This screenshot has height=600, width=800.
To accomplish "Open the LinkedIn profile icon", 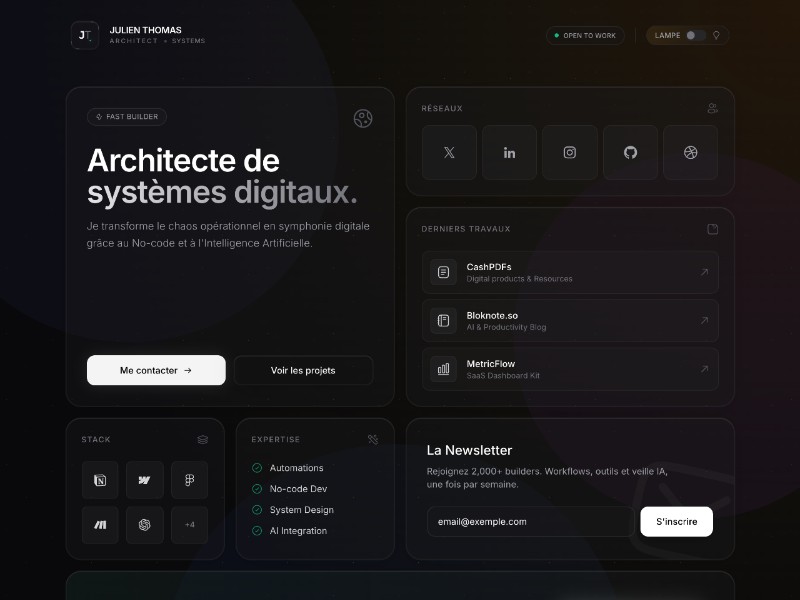I will (509, 153).
